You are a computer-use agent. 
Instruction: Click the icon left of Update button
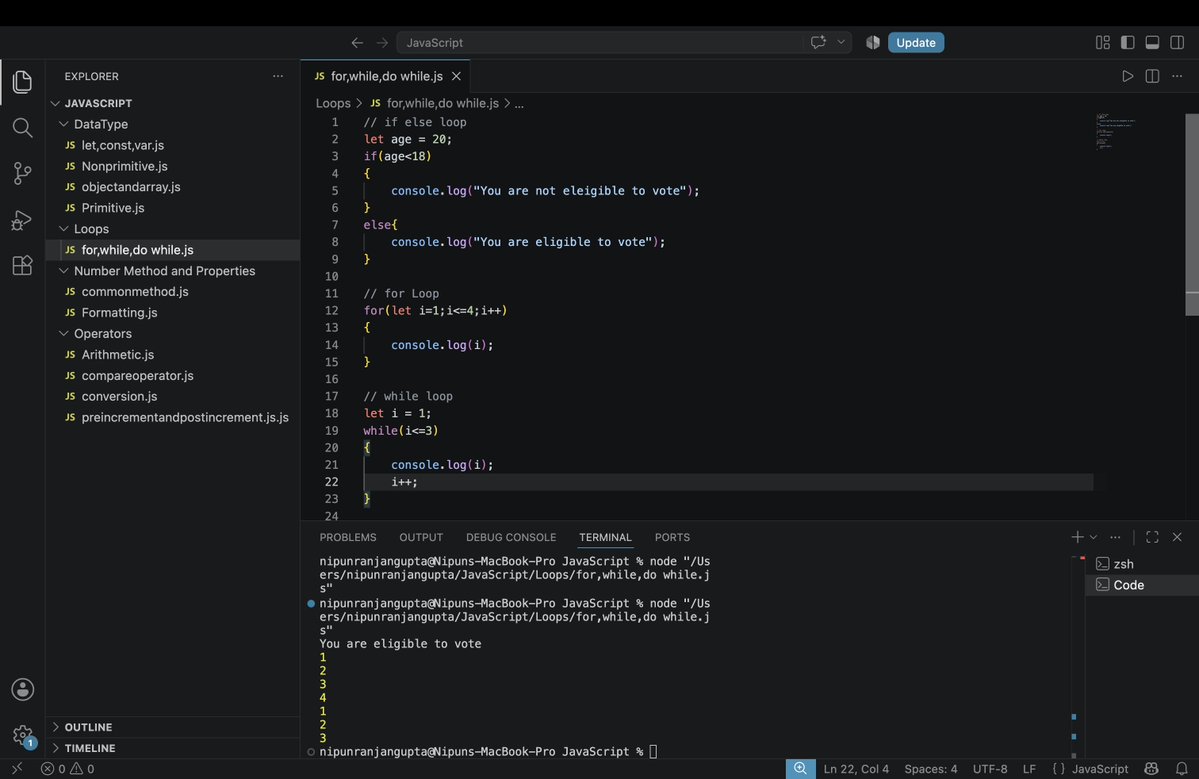tap(872, 43)
